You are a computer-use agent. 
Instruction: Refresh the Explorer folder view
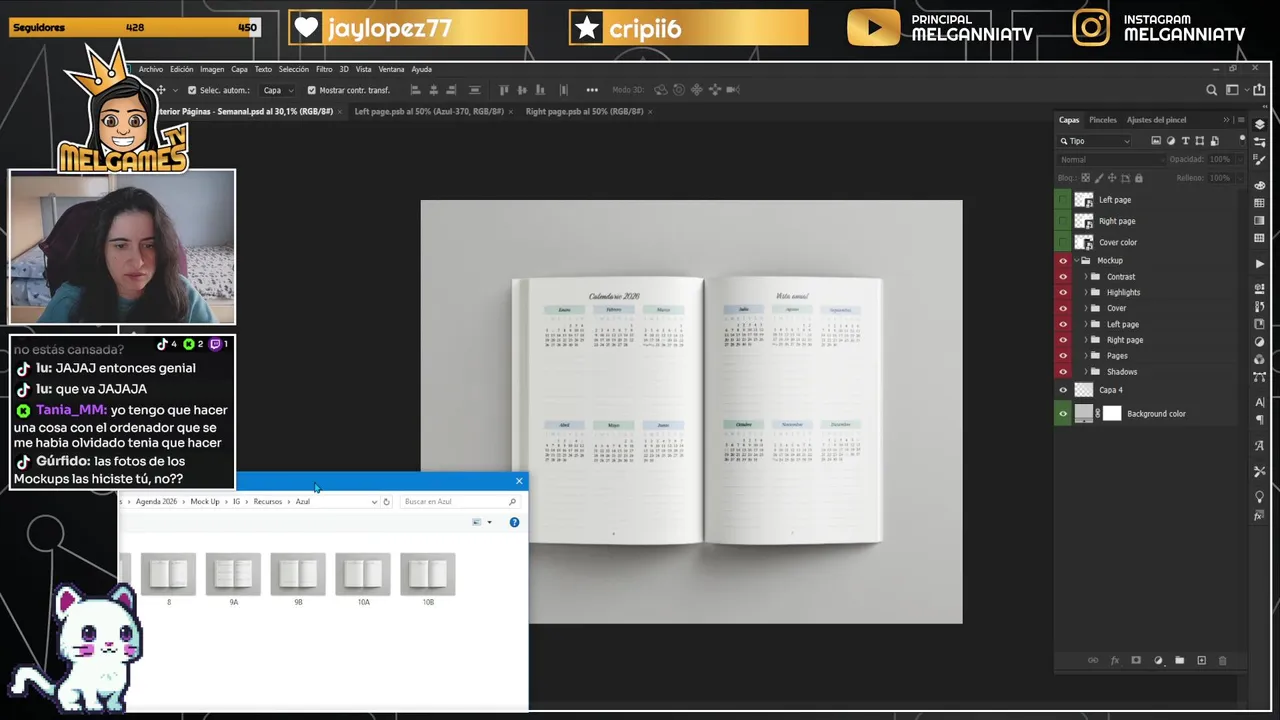386,502
